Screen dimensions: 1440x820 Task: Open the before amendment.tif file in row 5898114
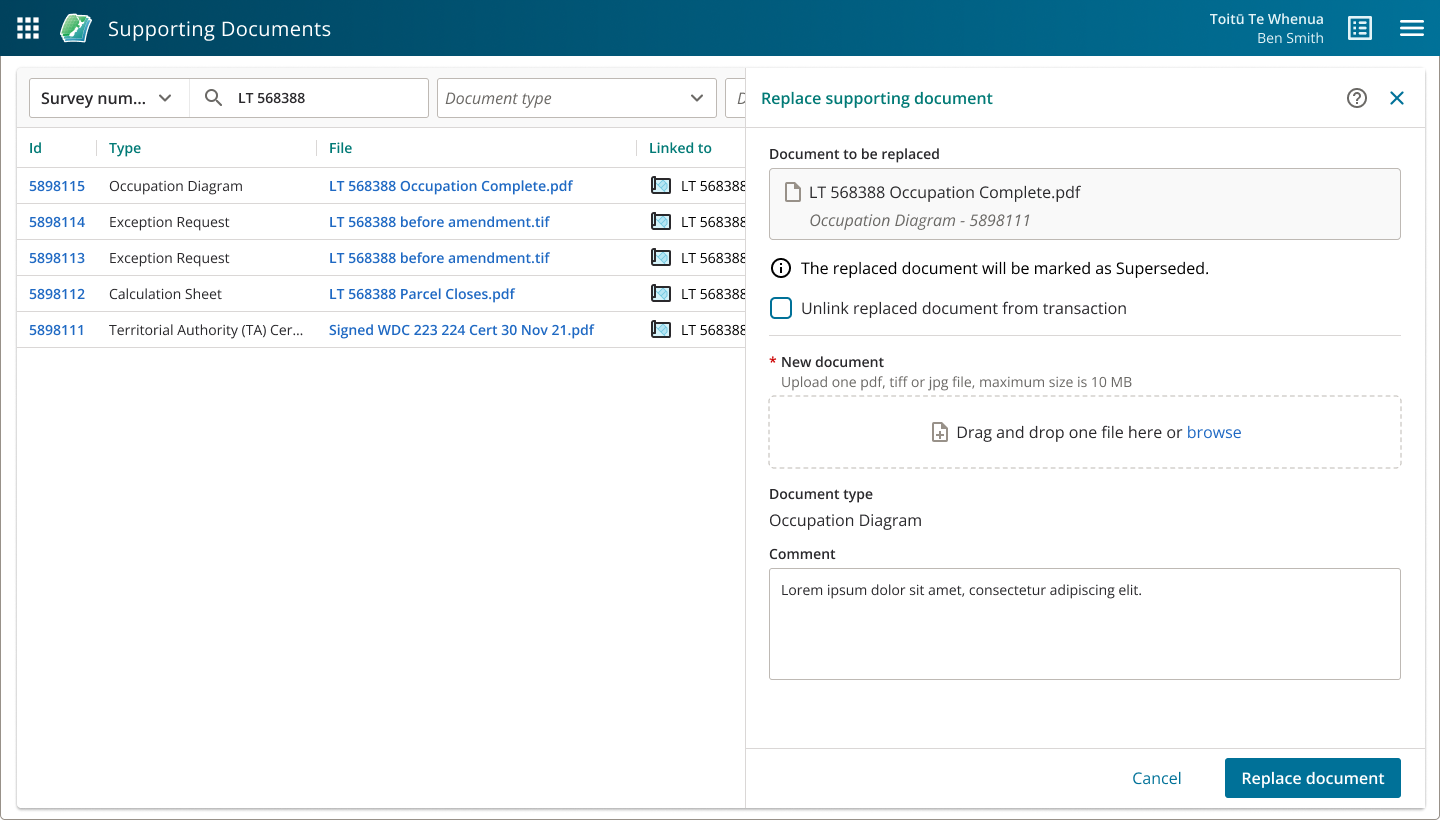coord(439,222)
